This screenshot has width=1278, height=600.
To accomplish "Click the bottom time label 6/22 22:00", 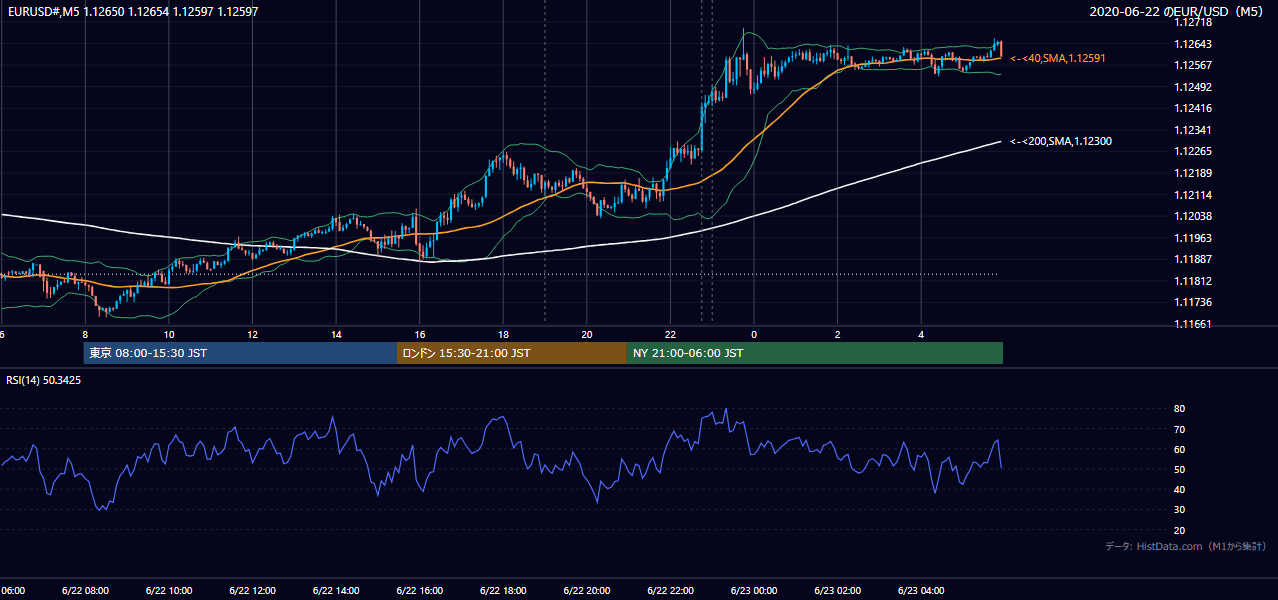I will click(670, 591).
